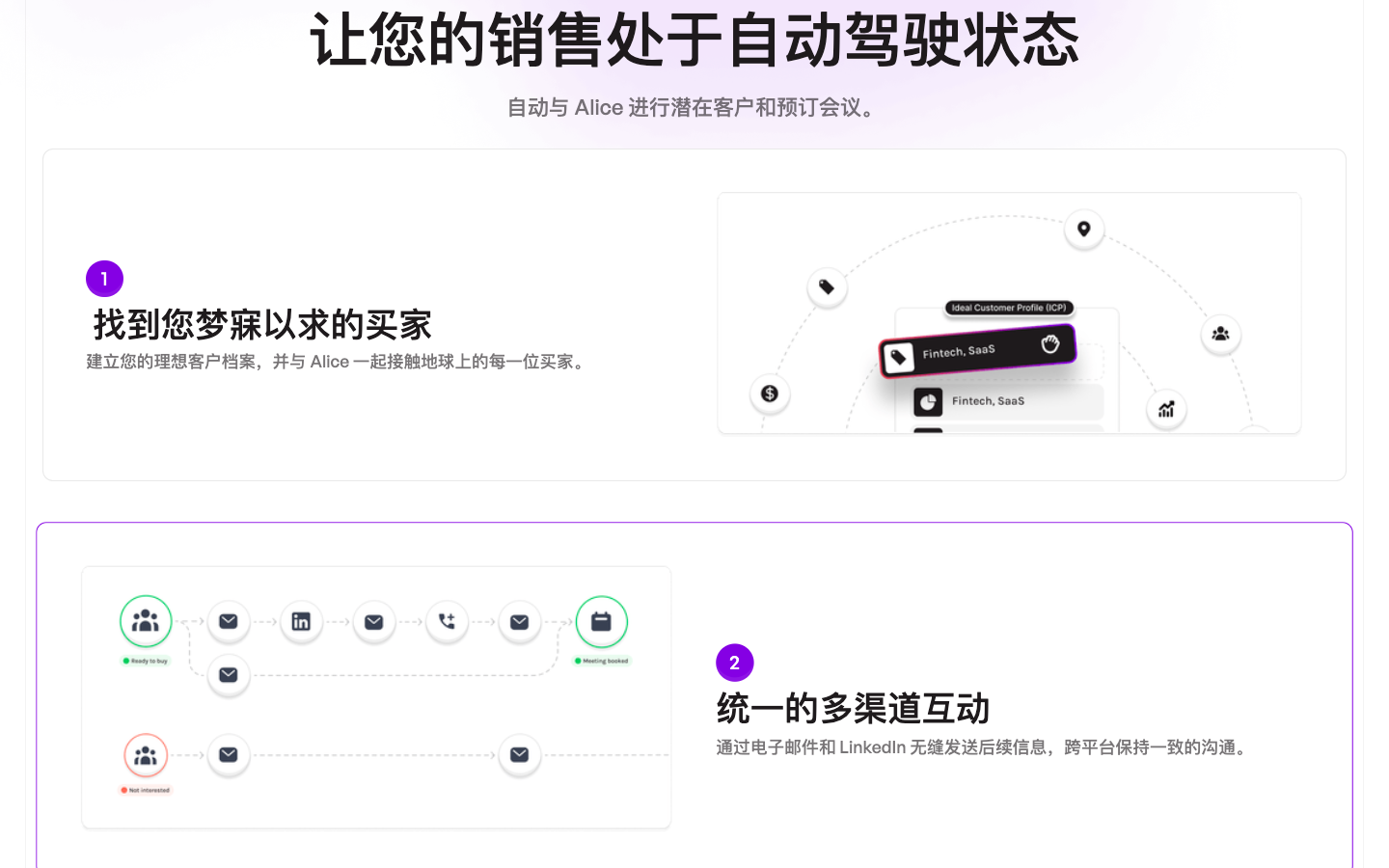Viewport: 1389px width, 868px height.
Task: Click the pie chart icon beside Fintech, SaaS
Action: 929,401
